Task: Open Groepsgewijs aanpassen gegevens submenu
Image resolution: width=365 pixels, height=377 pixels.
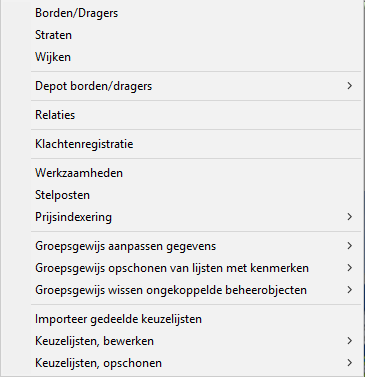Action: [x=182, y=246]
